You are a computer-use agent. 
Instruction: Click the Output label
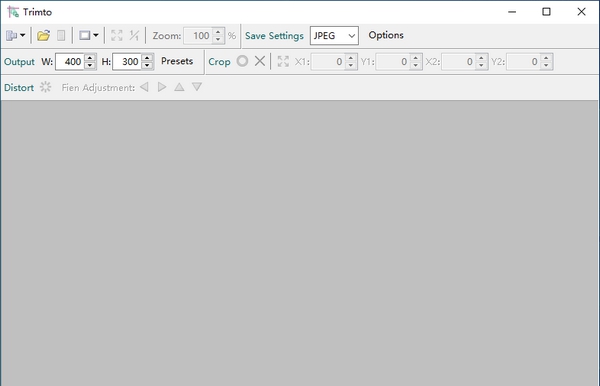(19, 62)
